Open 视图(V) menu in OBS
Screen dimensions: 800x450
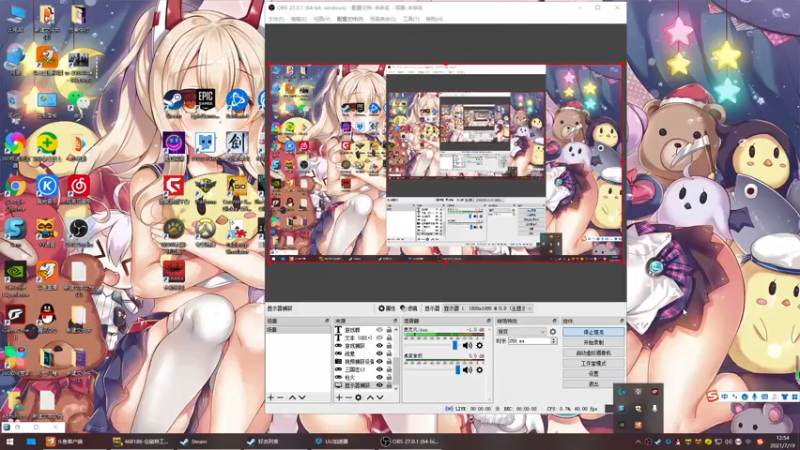click(x=321, y=19)
